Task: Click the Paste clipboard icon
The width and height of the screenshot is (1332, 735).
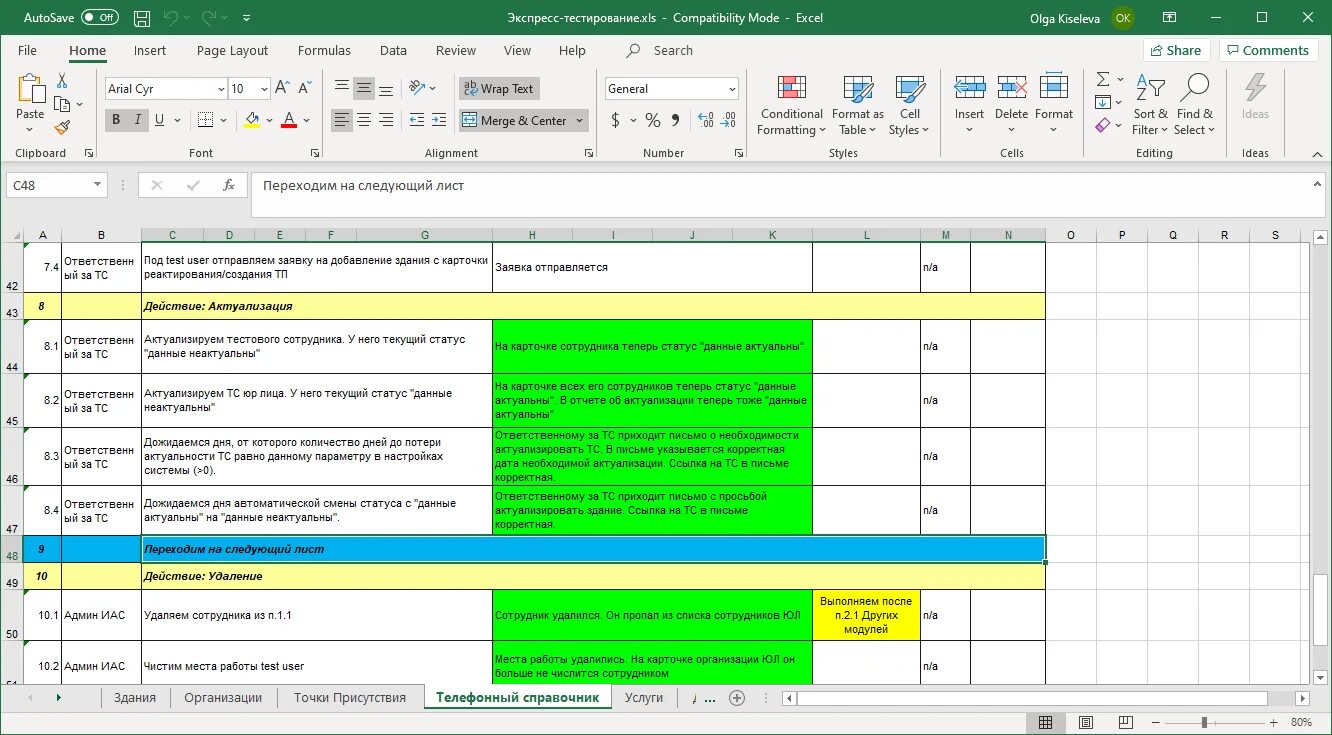Action: (31, 90)
